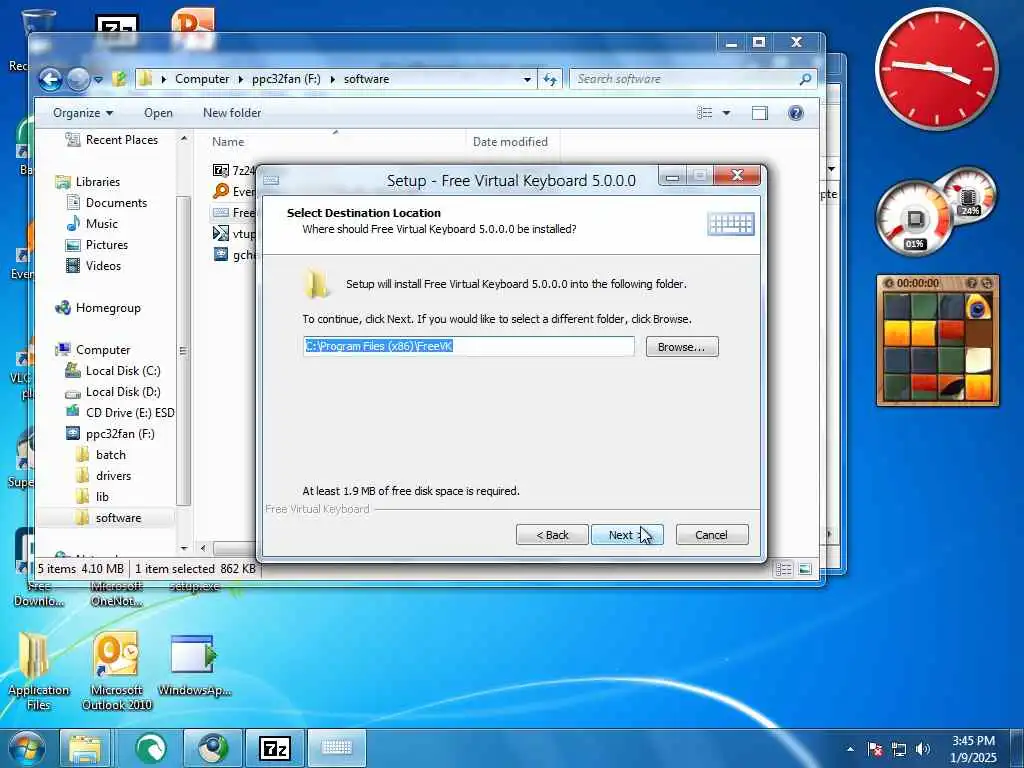Open the view options dropdown arrow
This screenshot has height=768, width=1024.
point(726,113)
